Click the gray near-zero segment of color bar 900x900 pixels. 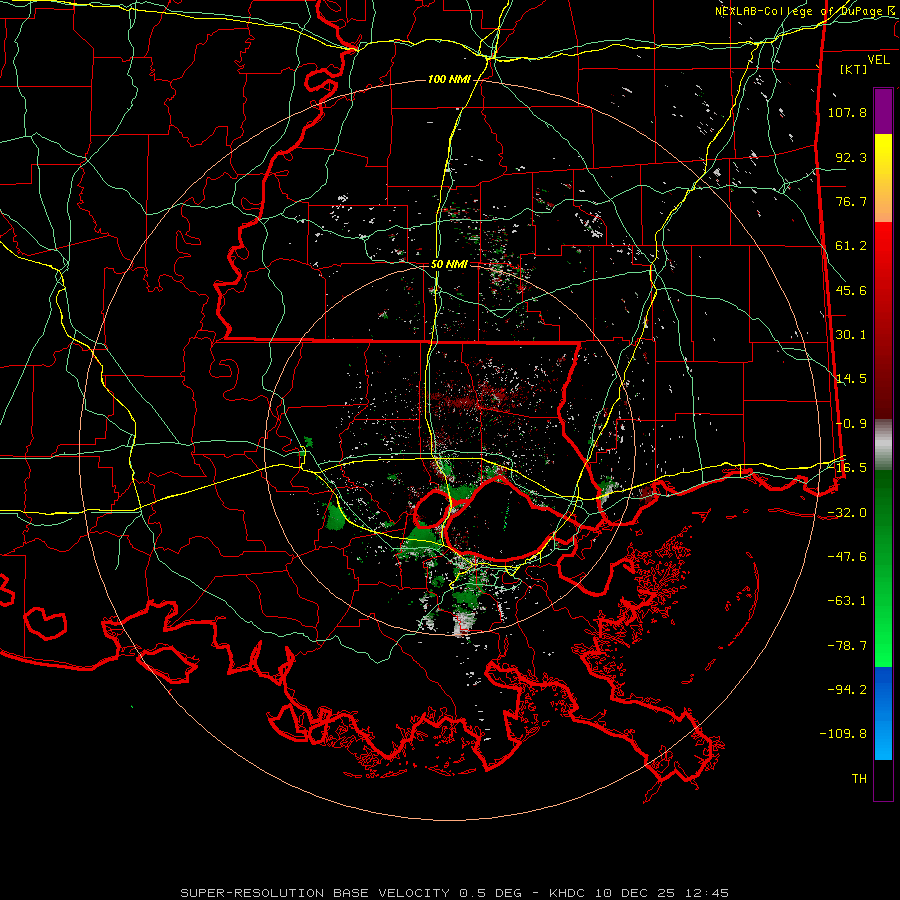tap(883, 445)
